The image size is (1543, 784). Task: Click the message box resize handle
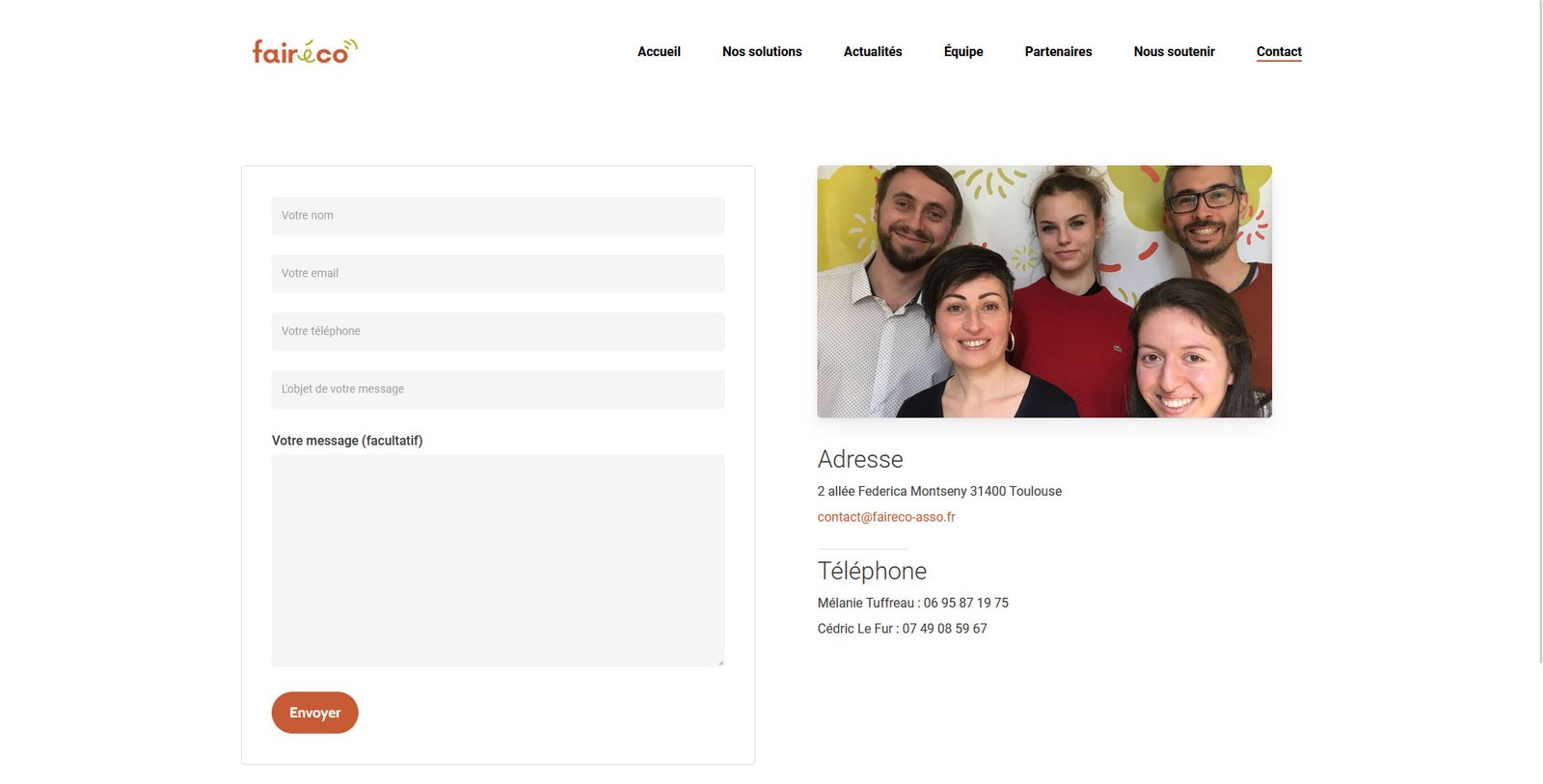click(x=719, y=662)
